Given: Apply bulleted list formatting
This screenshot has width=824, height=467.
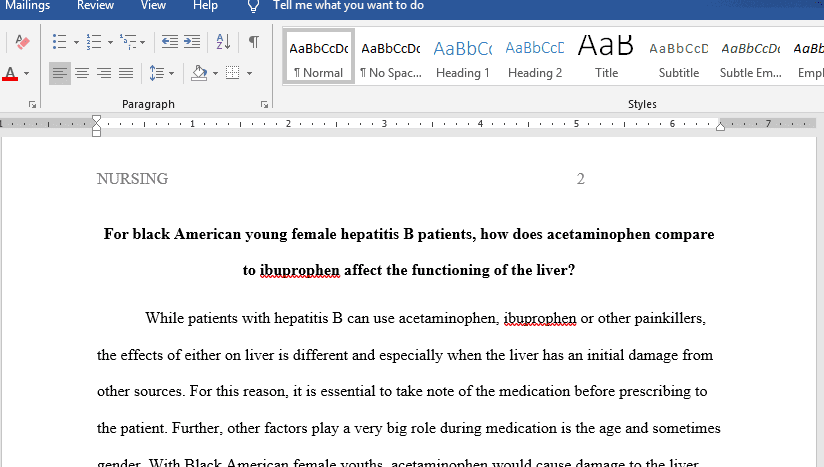Looking at the screenshot, I should point(59,42).
